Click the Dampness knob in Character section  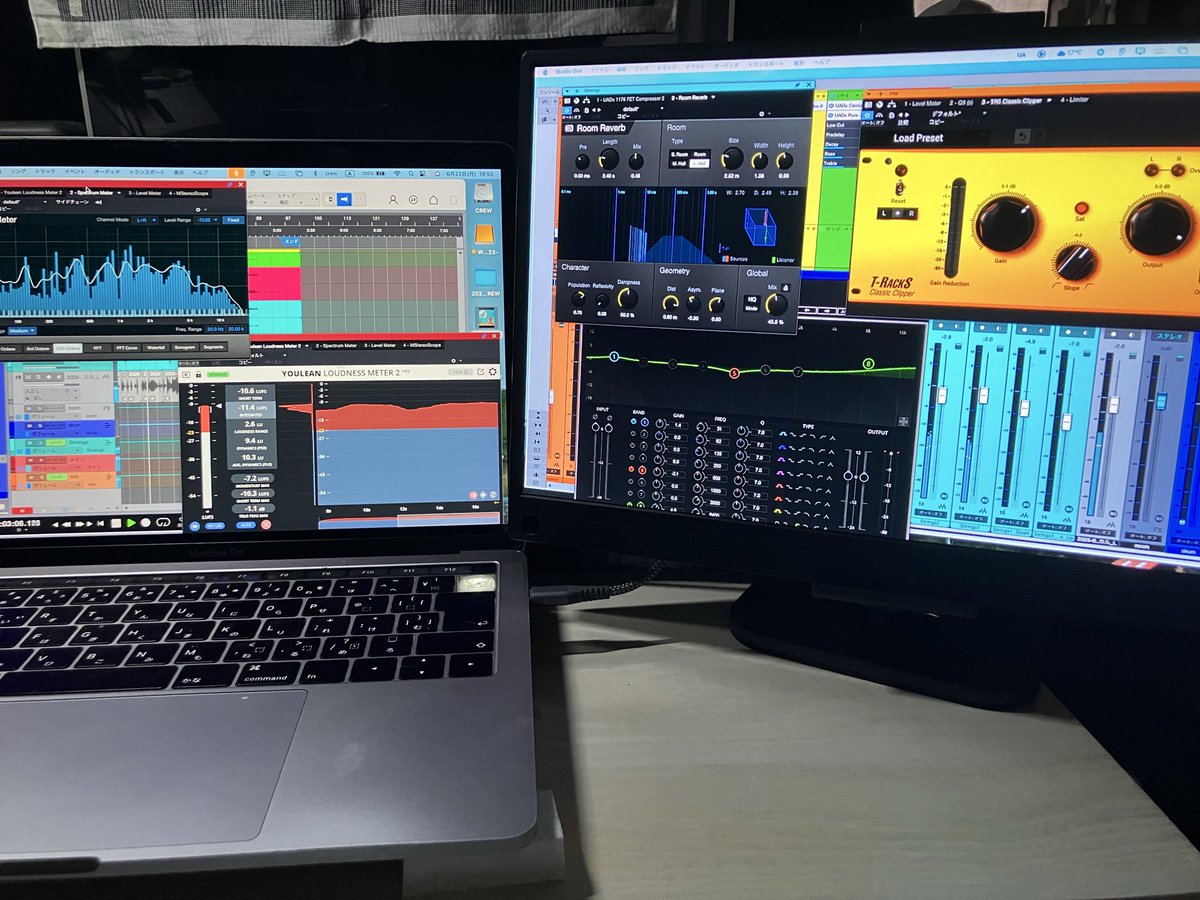pyautogui.click(x=627, y=298)
